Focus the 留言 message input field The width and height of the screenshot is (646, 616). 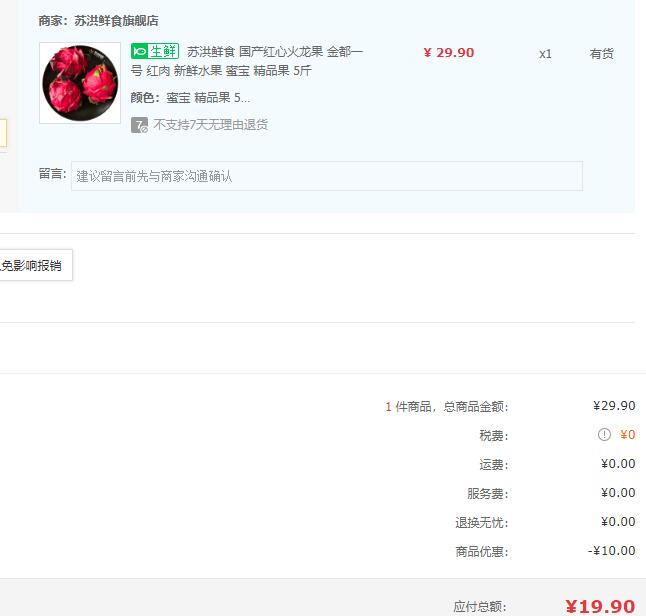[327, 176]
